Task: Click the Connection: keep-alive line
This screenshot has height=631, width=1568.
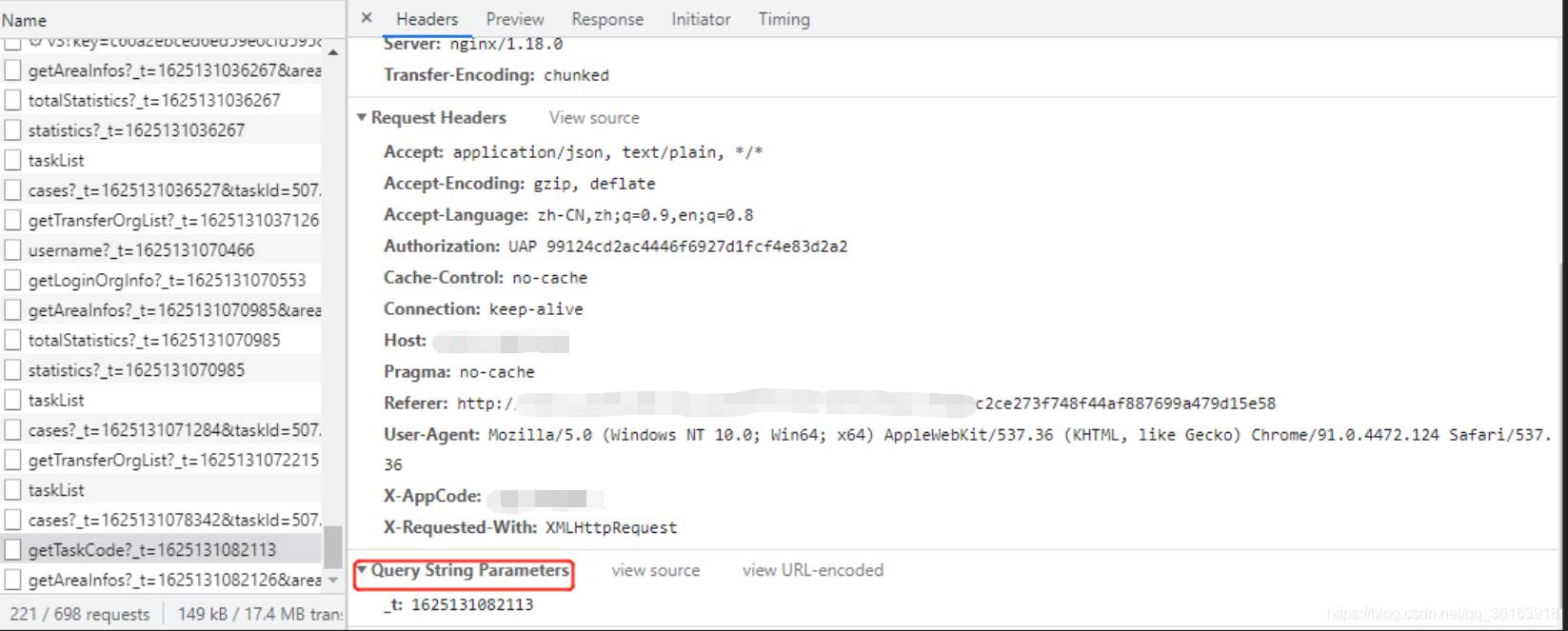Action: coord(484,309)
